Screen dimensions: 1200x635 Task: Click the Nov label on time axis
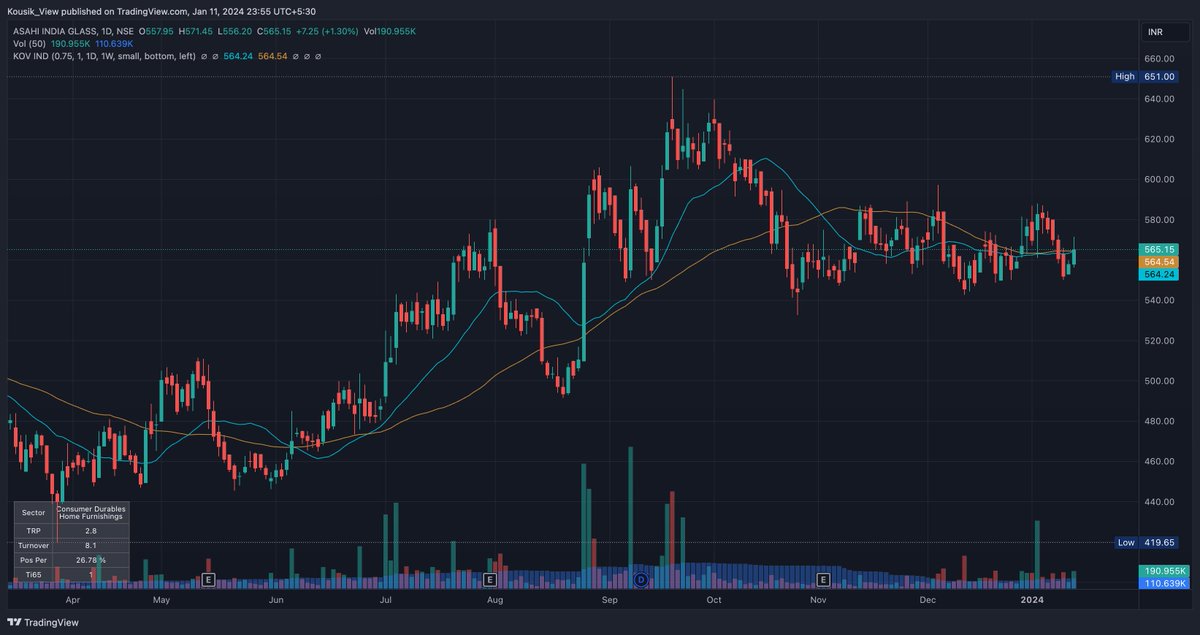(818, 601)
